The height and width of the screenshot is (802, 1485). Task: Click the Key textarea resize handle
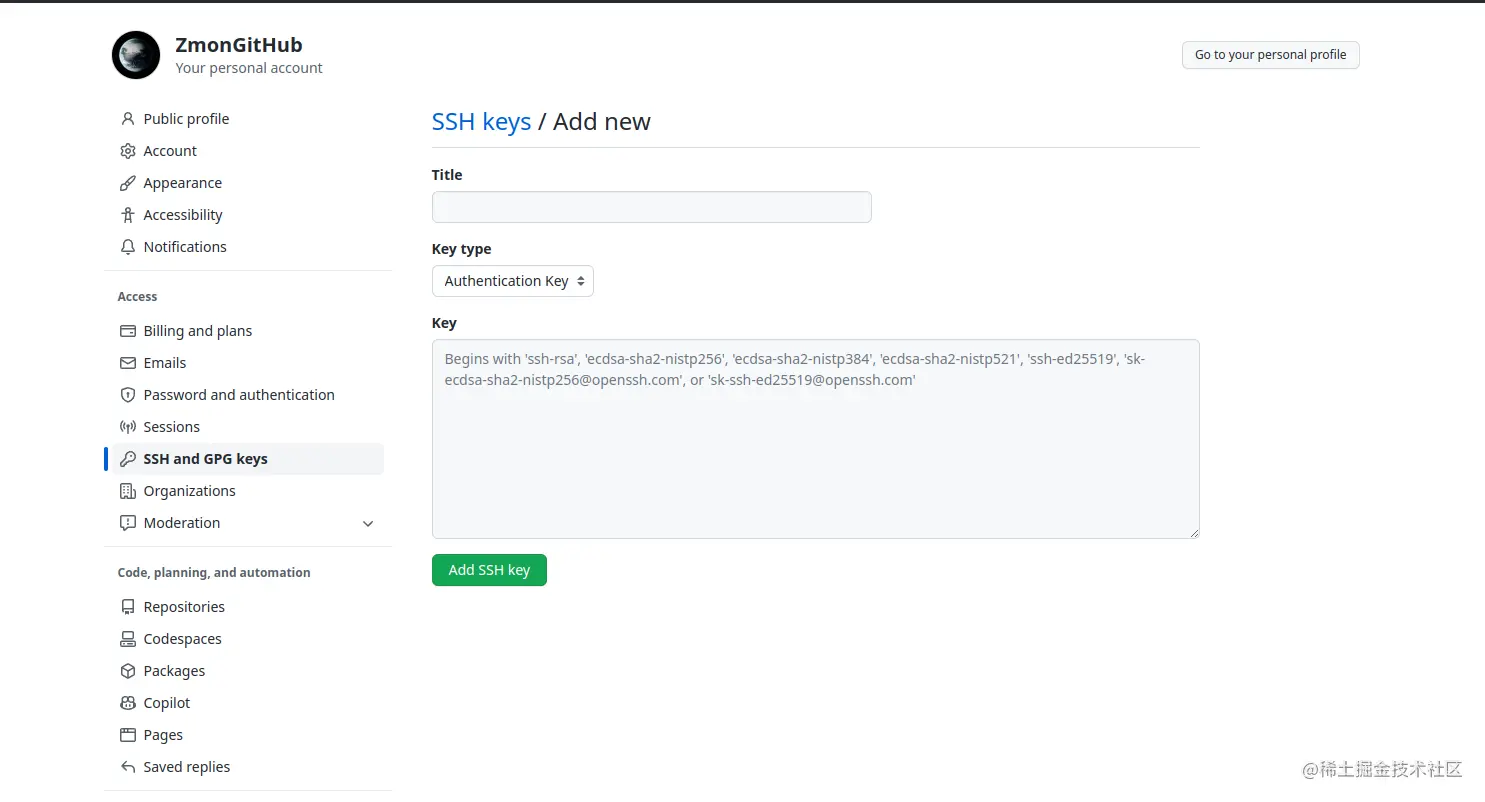[1193, 532]
